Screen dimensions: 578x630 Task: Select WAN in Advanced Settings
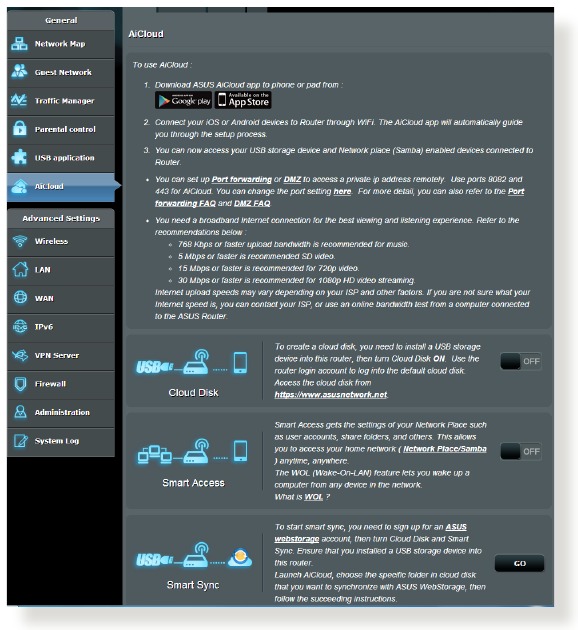[61, 299]
